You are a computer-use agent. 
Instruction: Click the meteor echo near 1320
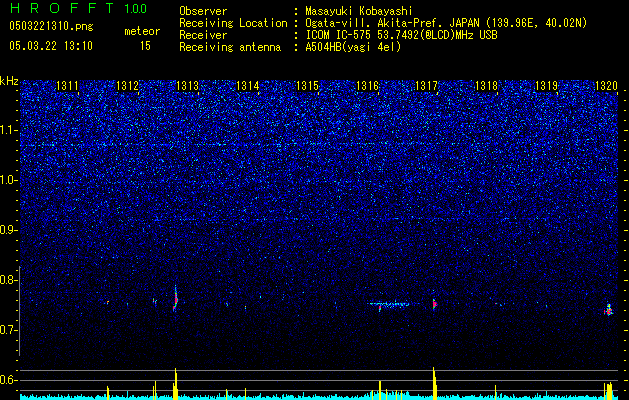609,310
